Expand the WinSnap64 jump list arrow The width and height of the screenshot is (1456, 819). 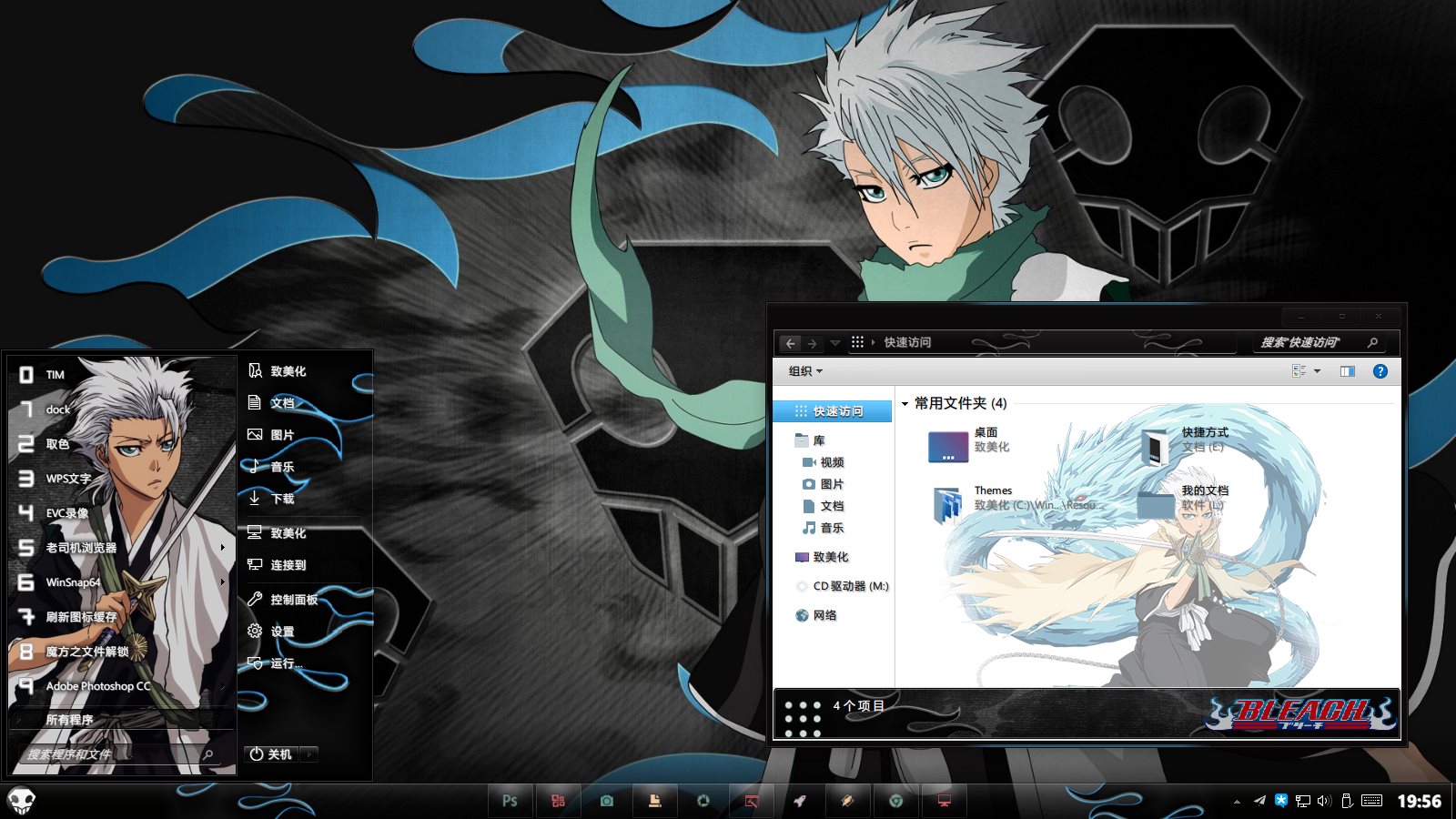click(x=222, y=582)
